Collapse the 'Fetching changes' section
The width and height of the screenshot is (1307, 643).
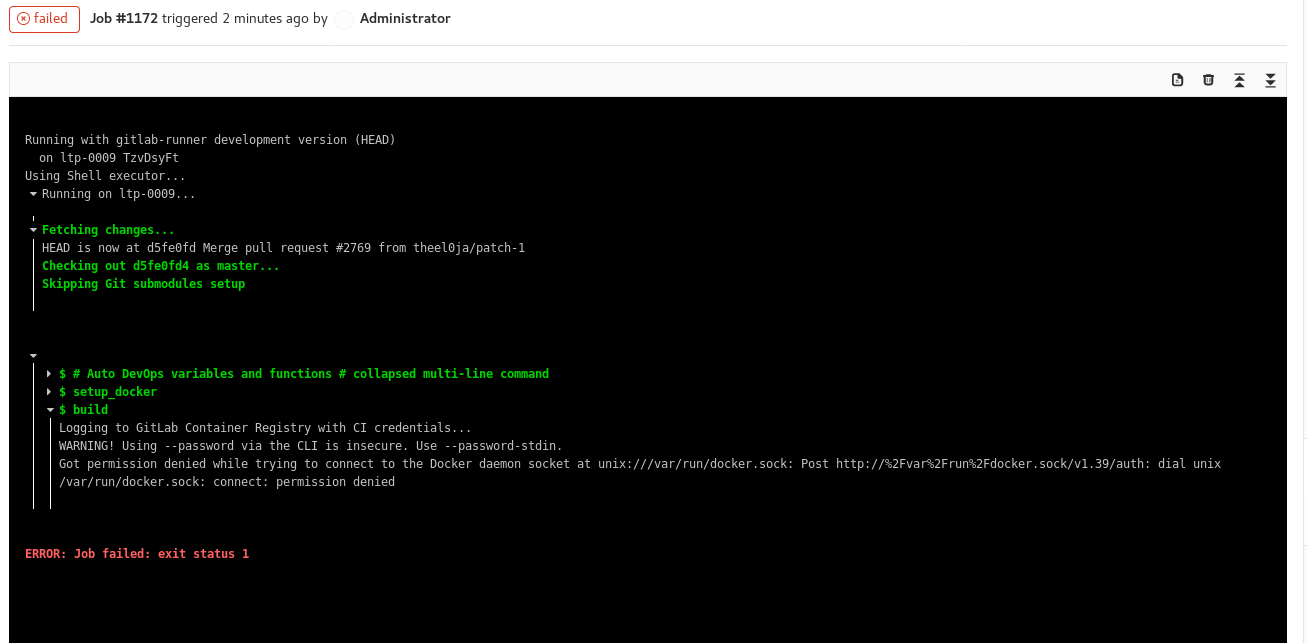(x=32, y=229)
